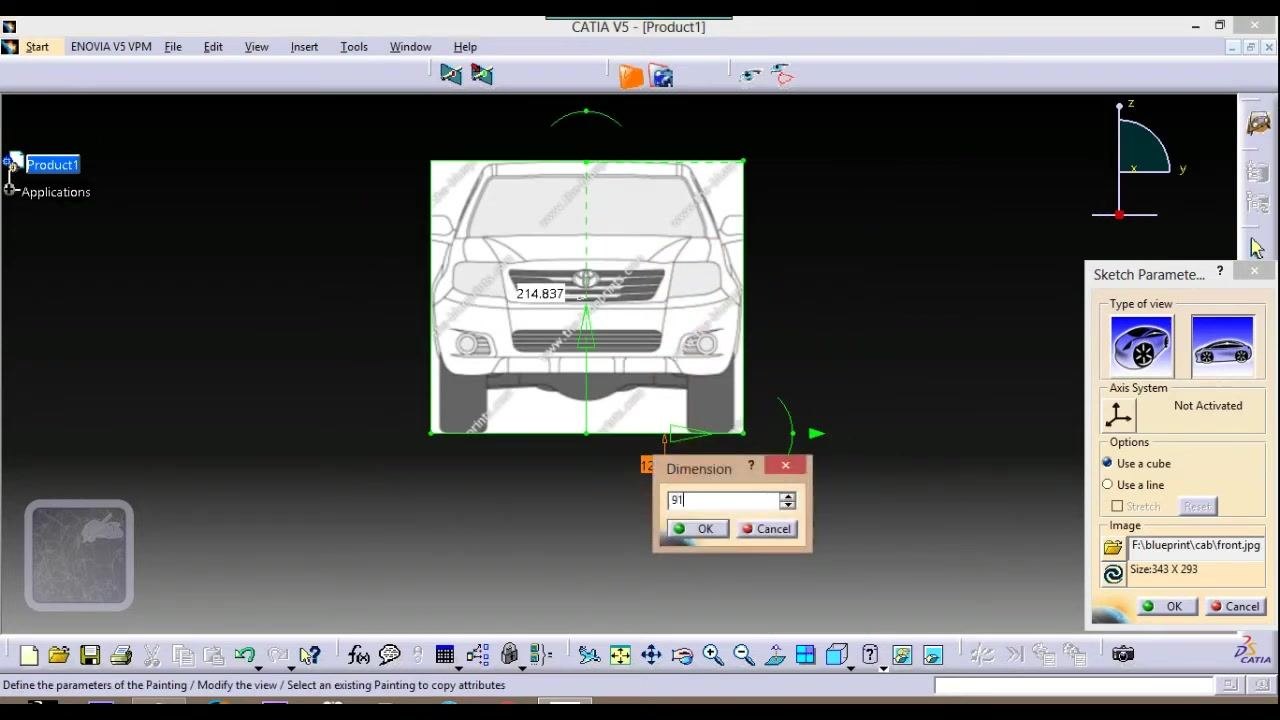The image size is (1280, 720).
Task: Cancel the Sketch Parameters panel
Action: click(x=1234, y=607)
